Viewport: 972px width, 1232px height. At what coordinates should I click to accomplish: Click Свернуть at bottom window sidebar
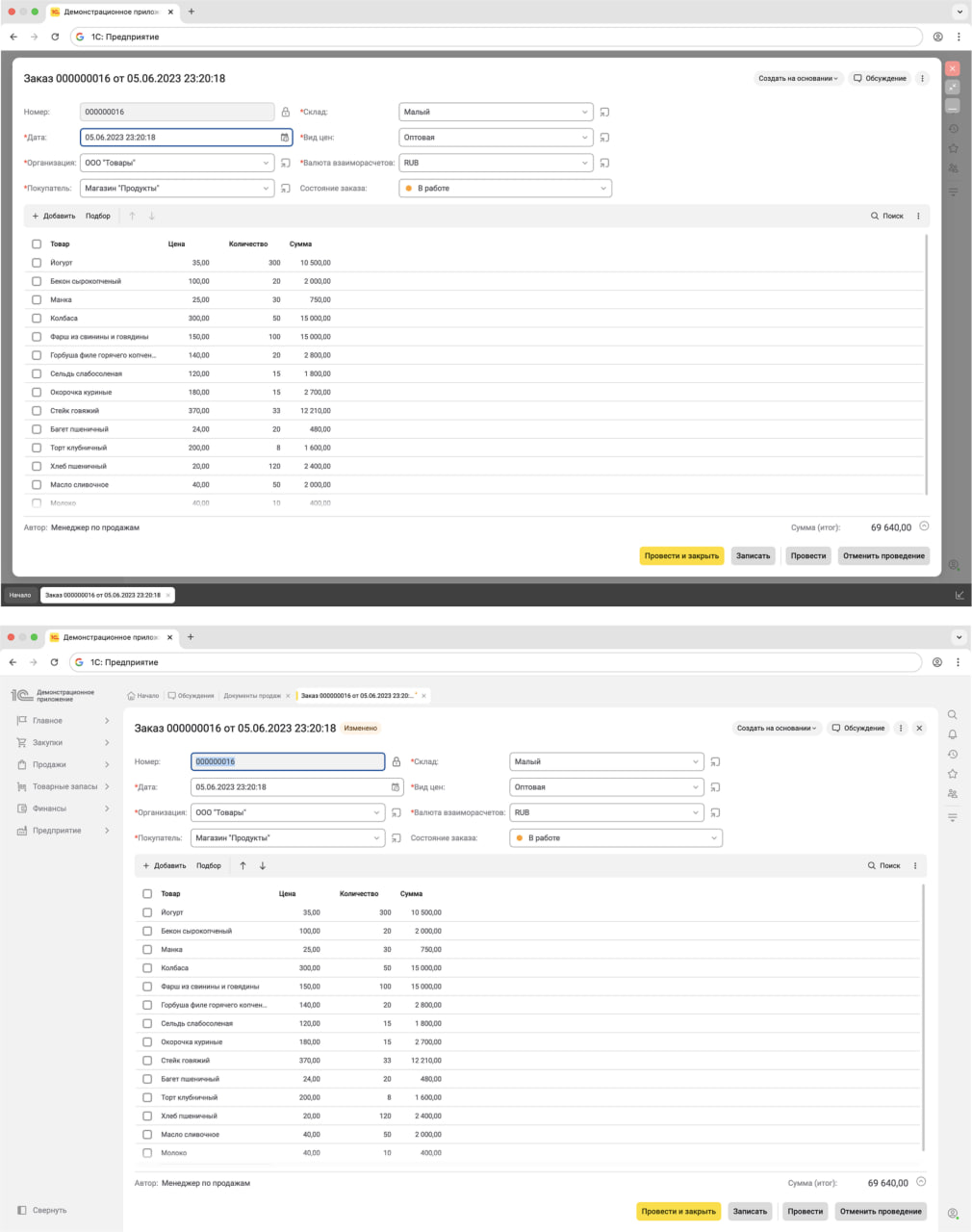[42, 1210]
